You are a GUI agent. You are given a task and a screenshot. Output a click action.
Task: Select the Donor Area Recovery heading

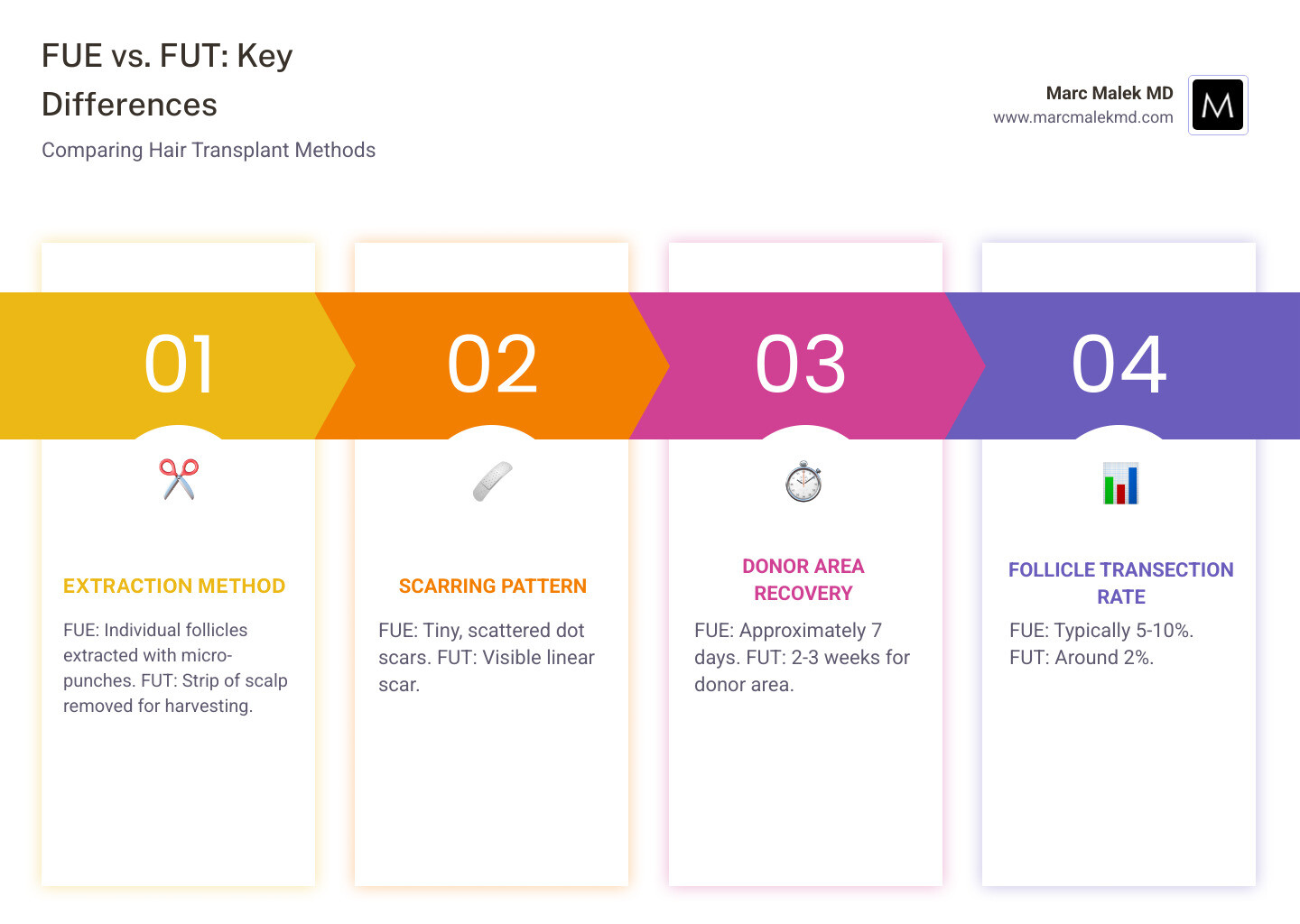[803, 579]
